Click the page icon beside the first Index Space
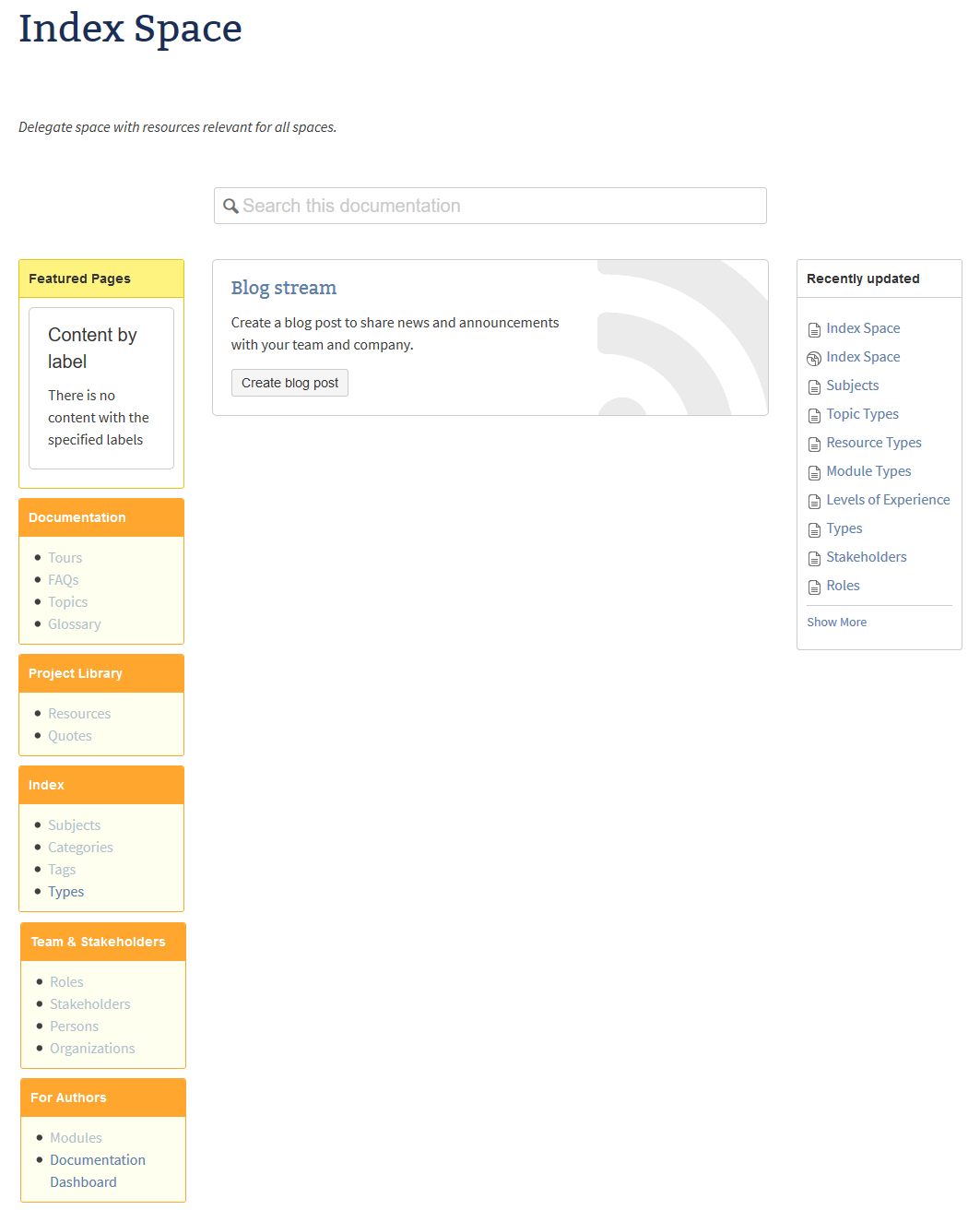Image resolution: width=980 pixels, height=1222 pixels. (814, 330)
